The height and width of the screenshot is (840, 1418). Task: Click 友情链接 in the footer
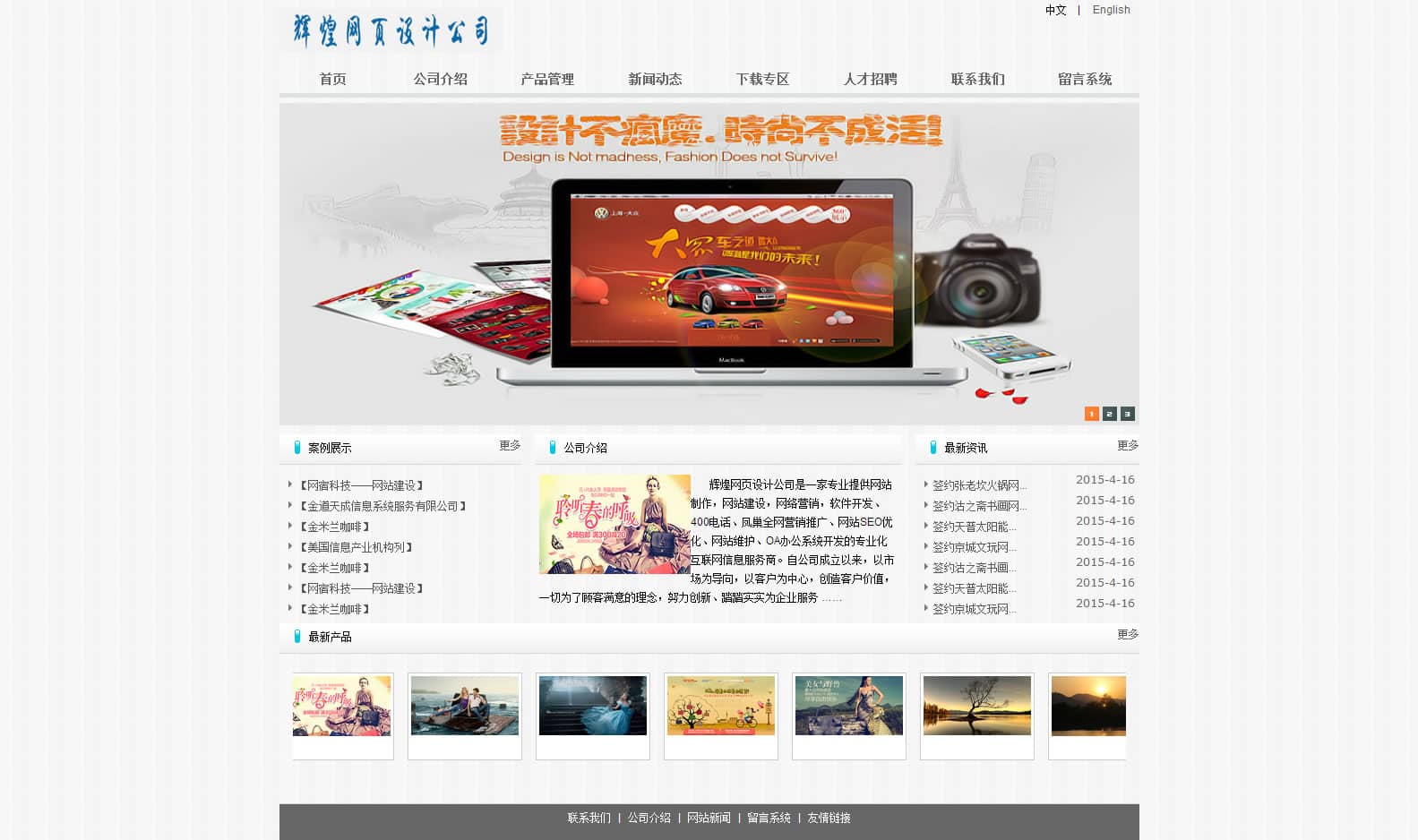click(x=829, y=818)
